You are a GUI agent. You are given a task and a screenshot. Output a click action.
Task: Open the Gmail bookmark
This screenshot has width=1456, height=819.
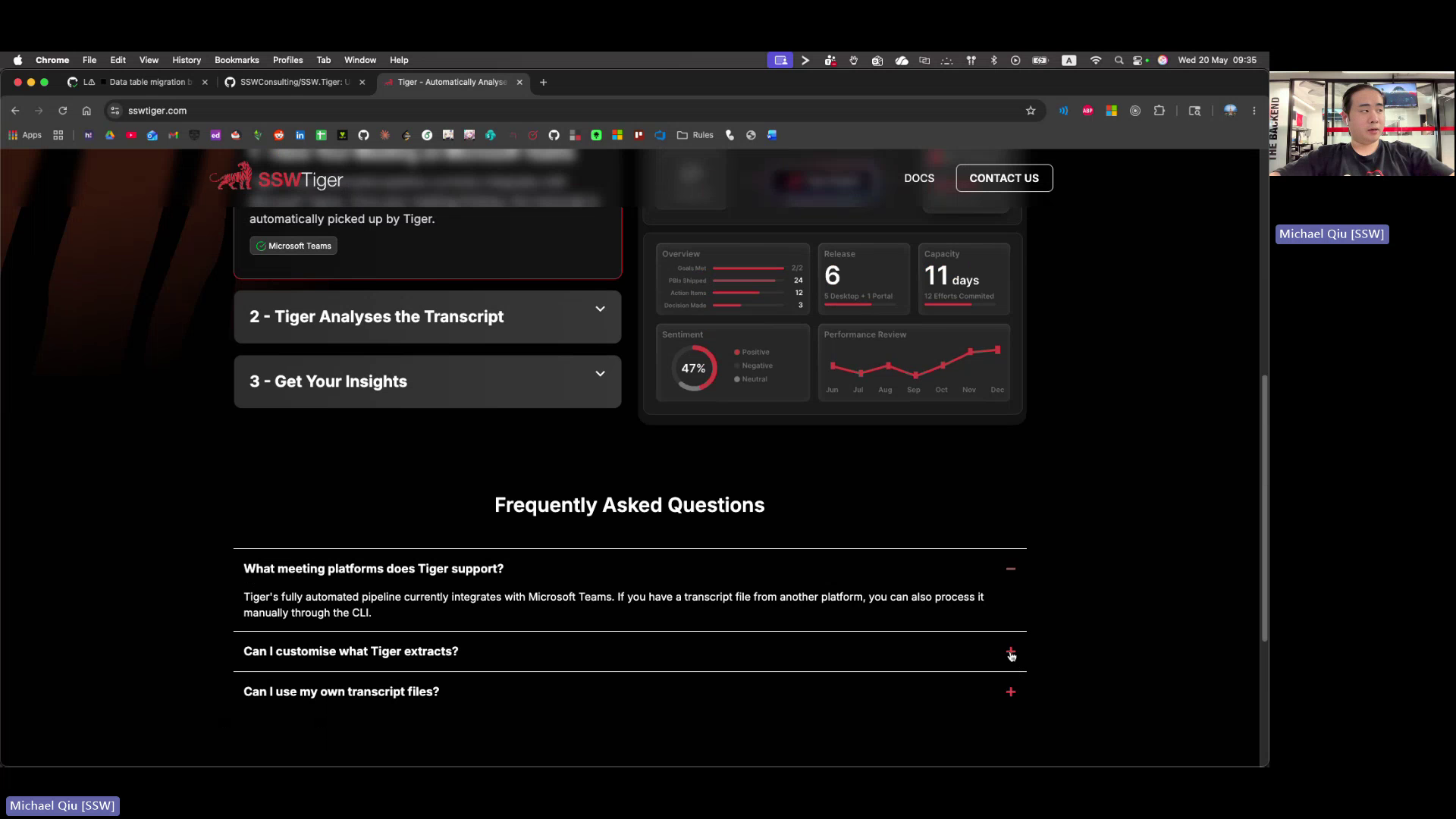point(174,135)
